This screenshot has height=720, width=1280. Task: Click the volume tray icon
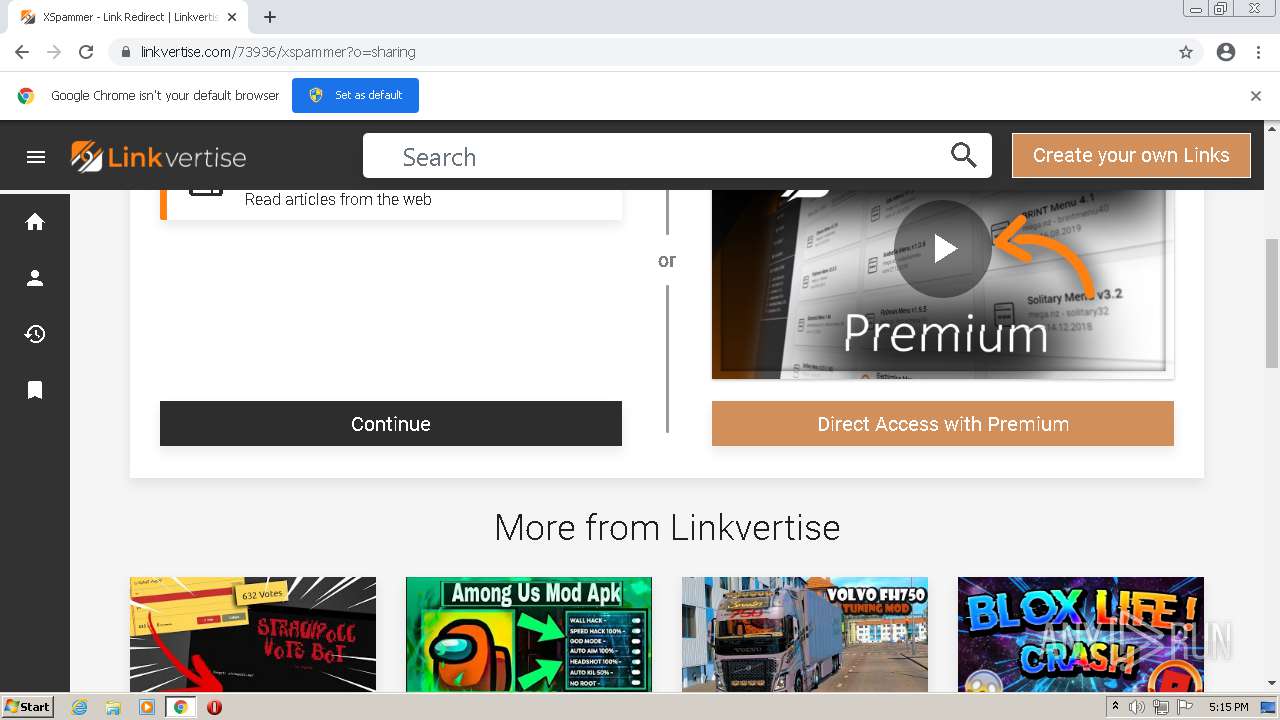(1136, 707)
